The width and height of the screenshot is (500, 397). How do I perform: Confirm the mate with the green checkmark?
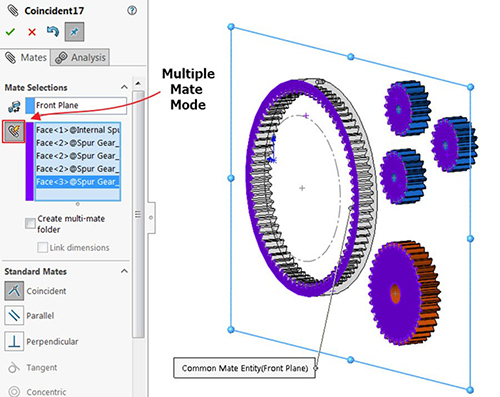coord(10,32)
